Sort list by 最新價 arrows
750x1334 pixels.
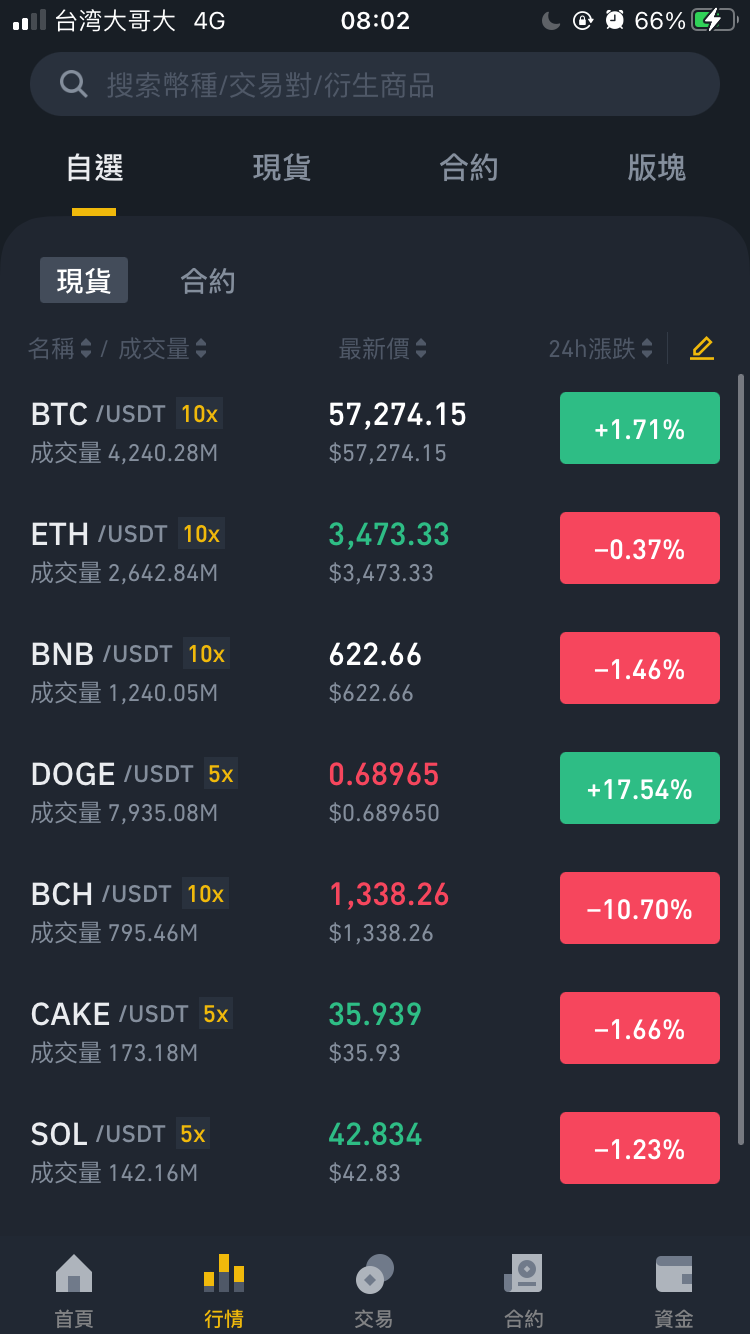421,348
